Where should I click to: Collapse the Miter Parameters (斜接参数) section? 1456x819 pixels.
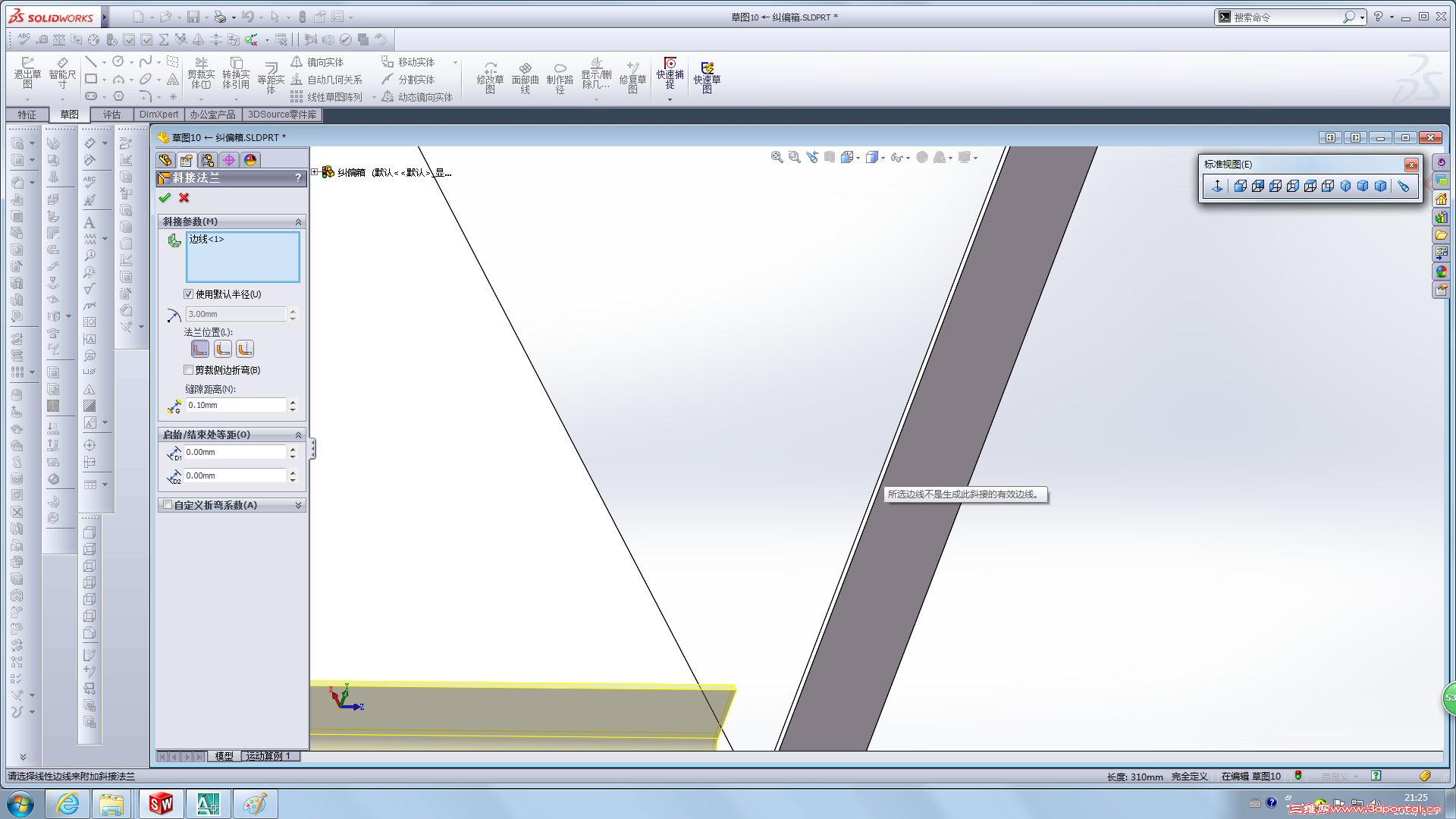298,222
